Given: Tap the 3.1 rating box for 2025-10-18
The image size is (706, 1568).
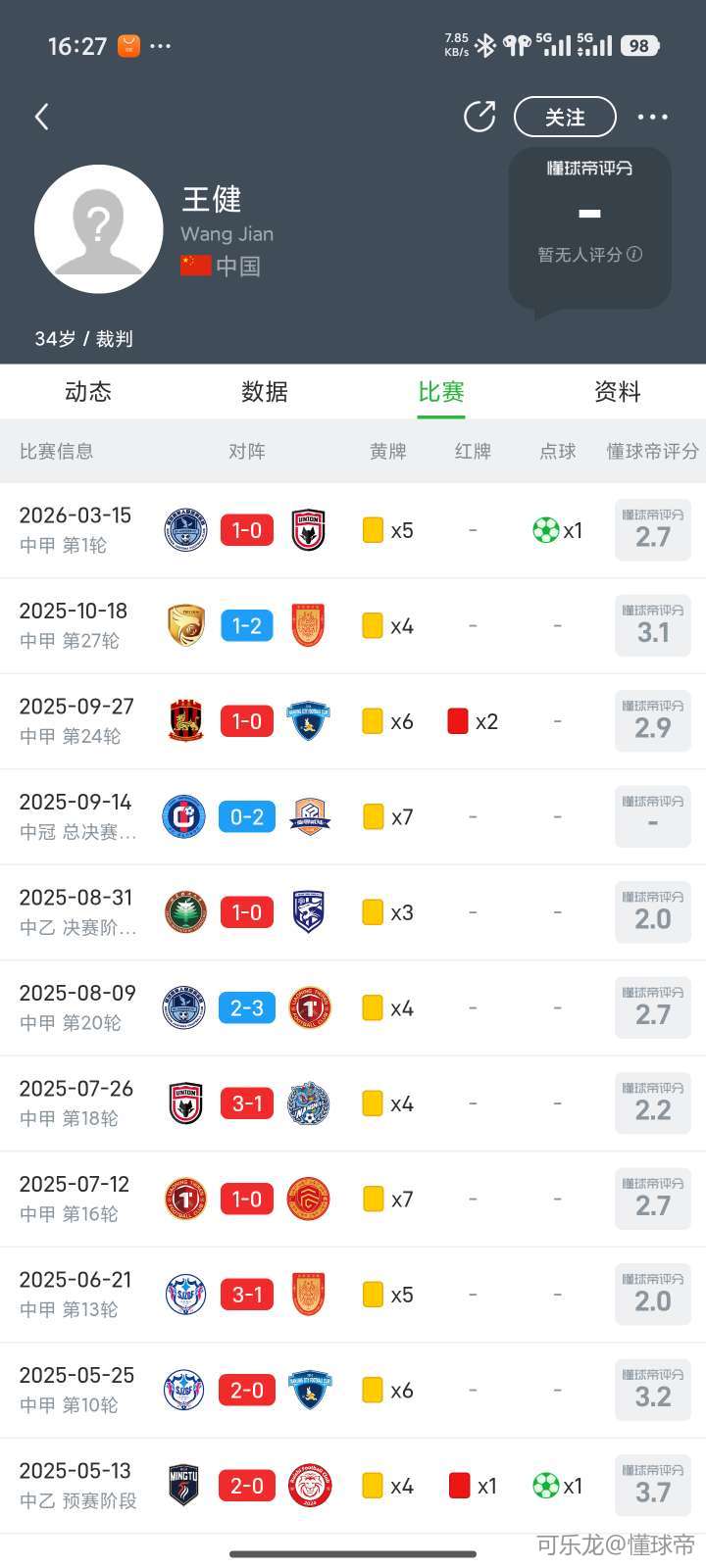Looking at the screenshot, I should point(653,626).
